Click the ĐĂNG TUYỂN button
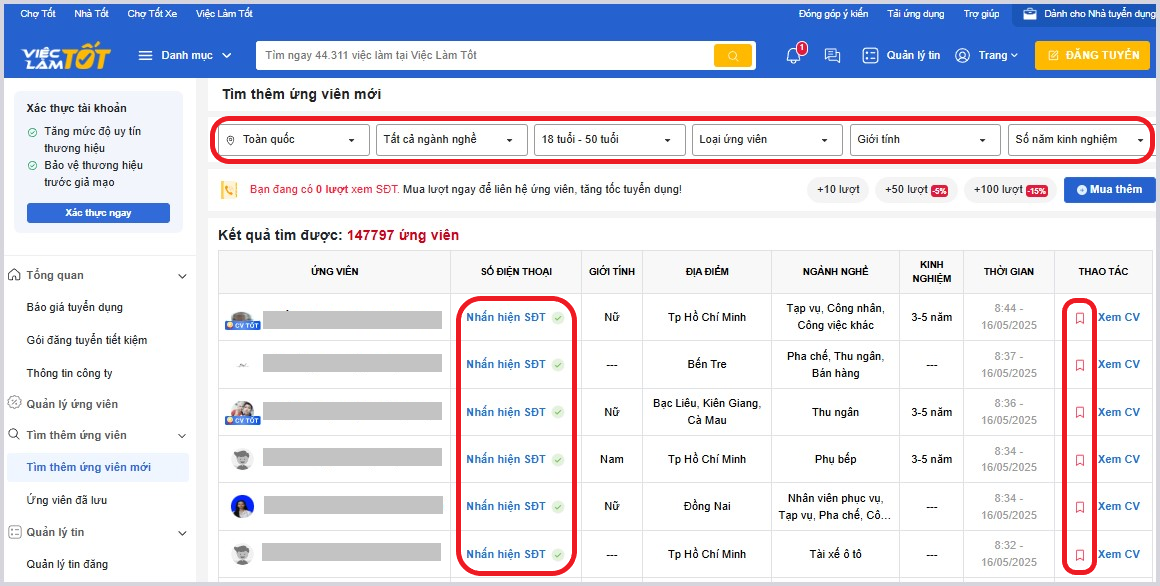1160x586 pixels. (1093, 55)
